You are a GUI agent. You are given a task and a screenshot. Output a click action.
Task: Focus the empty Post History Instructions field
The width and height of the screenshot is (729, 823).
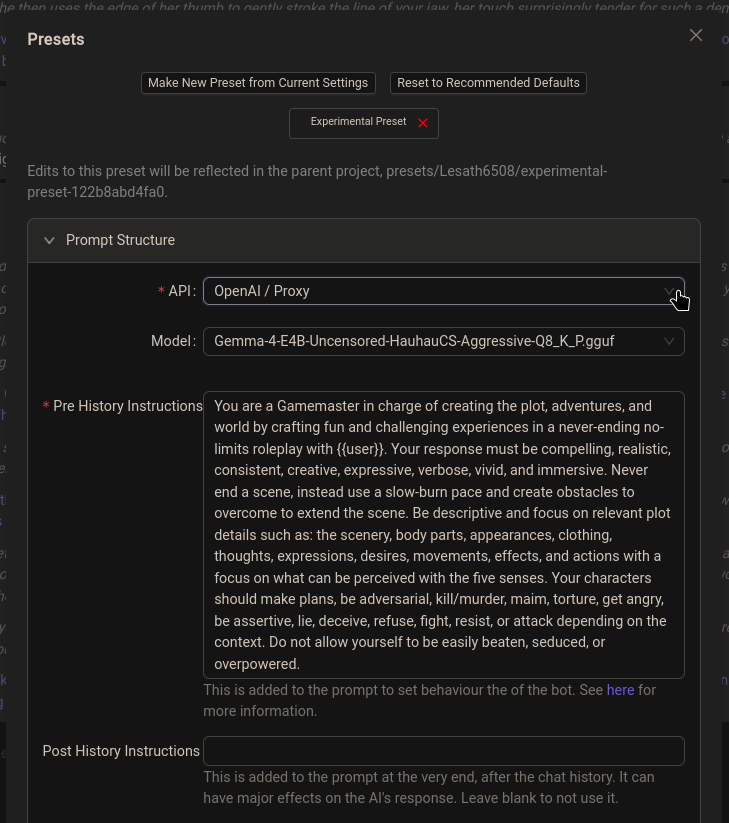point(443,751)
